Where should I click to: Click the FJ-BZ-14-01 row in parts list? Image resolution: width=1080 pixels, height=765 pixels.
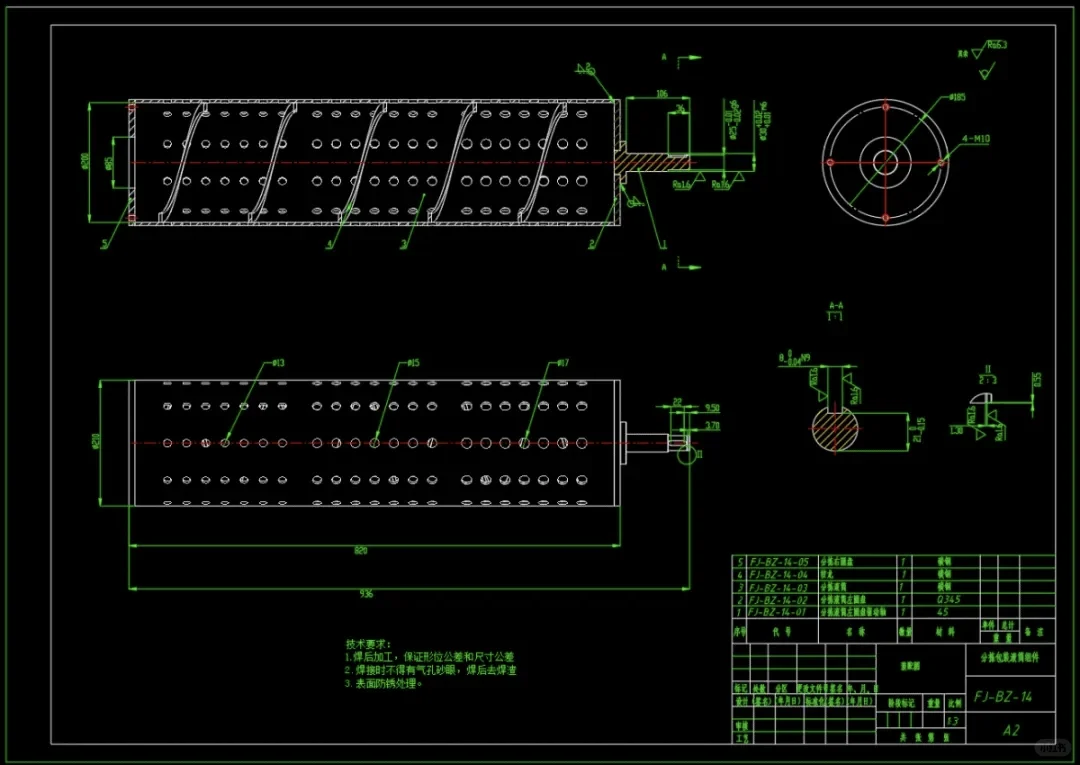click(x=780, y=612)
